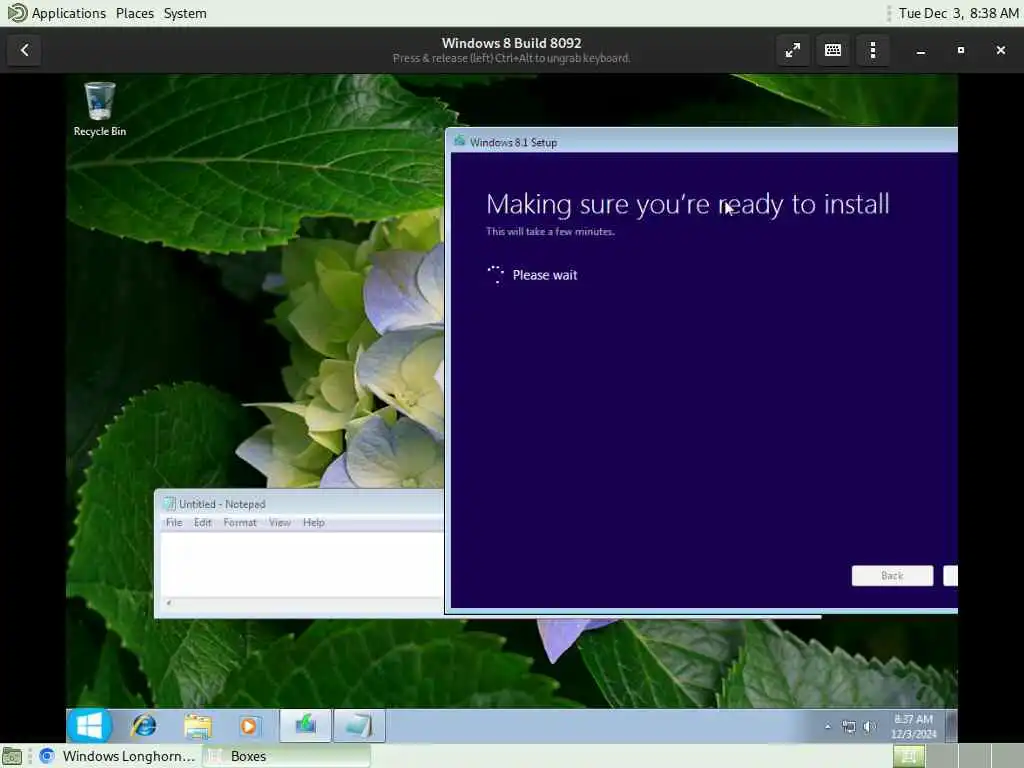Click Notepad horizontal scrollbar left arrow

(x=168, y=603)
